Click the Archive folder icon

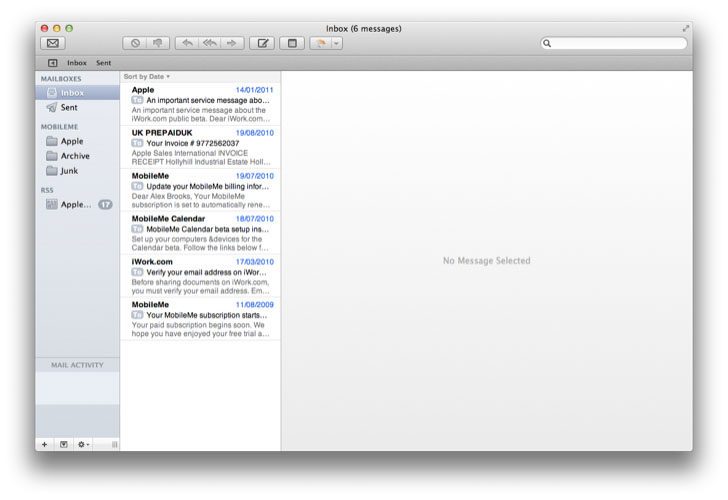click(52, 156)
